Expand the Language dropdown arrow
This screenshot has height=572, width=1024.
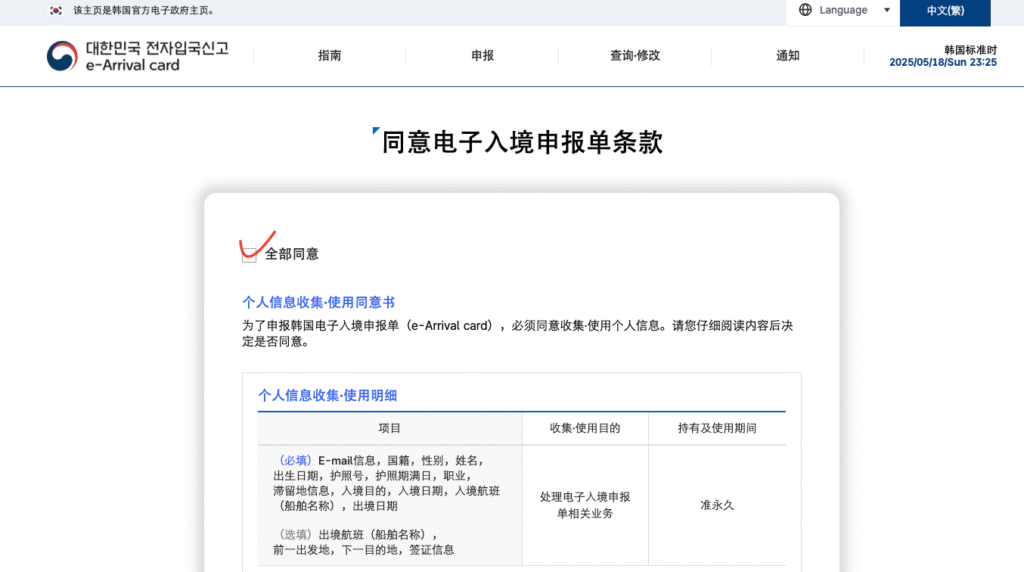[x=887, y=10]
